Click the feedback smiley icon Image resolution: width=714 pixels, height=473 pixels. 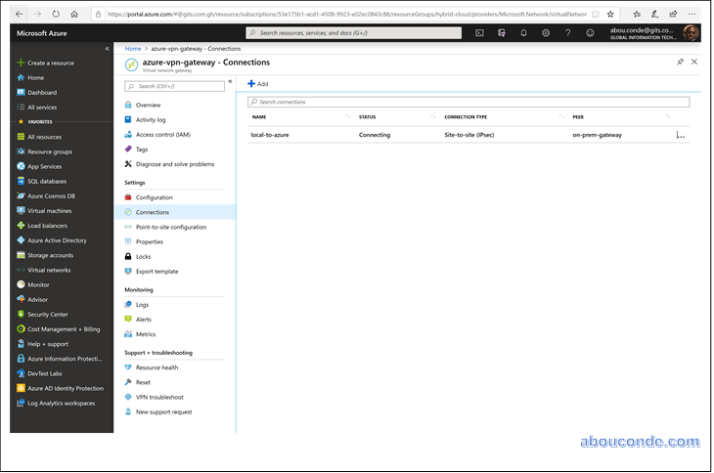click(x=590, y=33)
